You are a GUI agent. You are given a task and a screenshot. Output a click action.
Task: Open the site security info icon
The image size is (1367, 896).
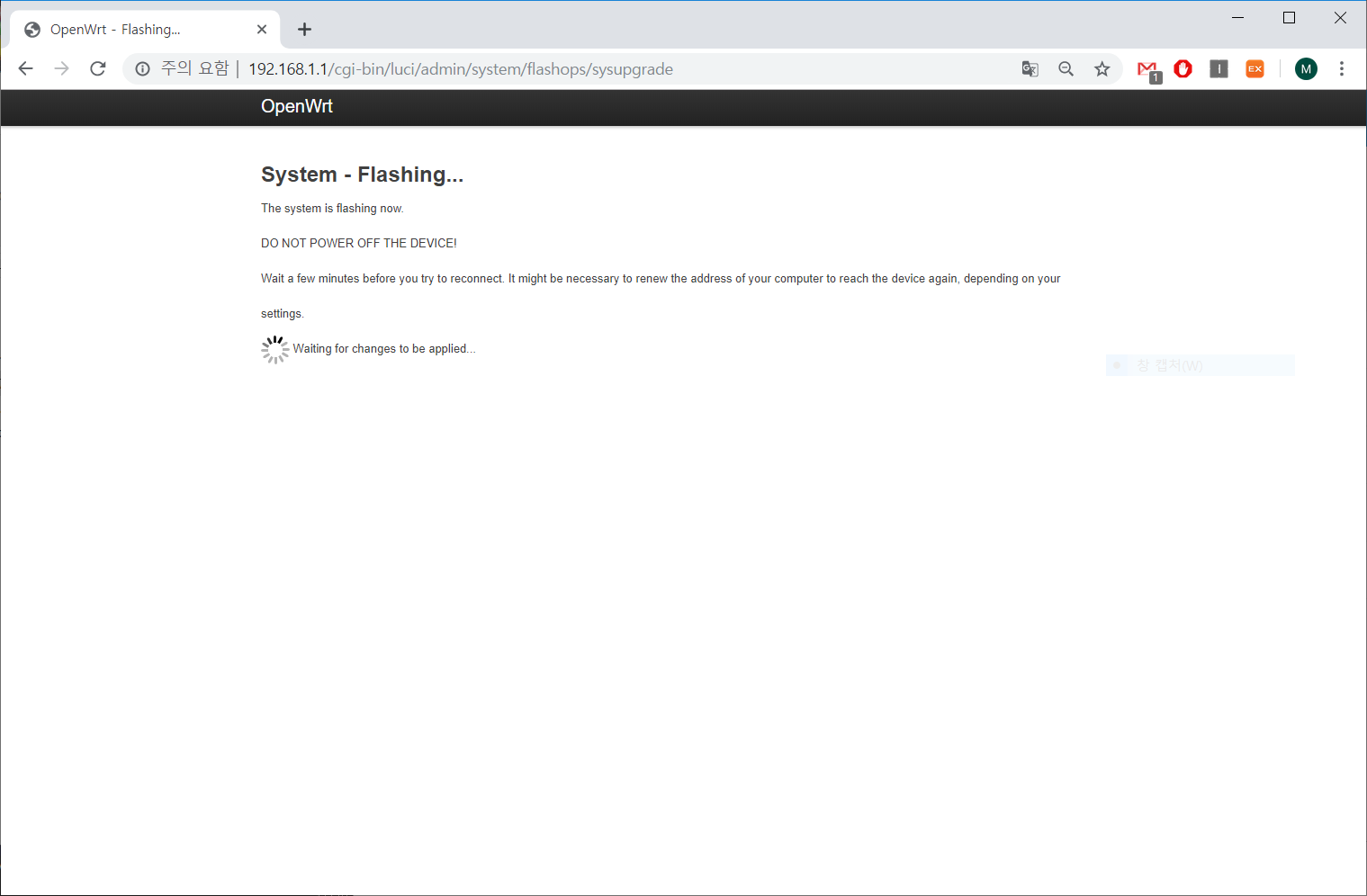(142, 69)
